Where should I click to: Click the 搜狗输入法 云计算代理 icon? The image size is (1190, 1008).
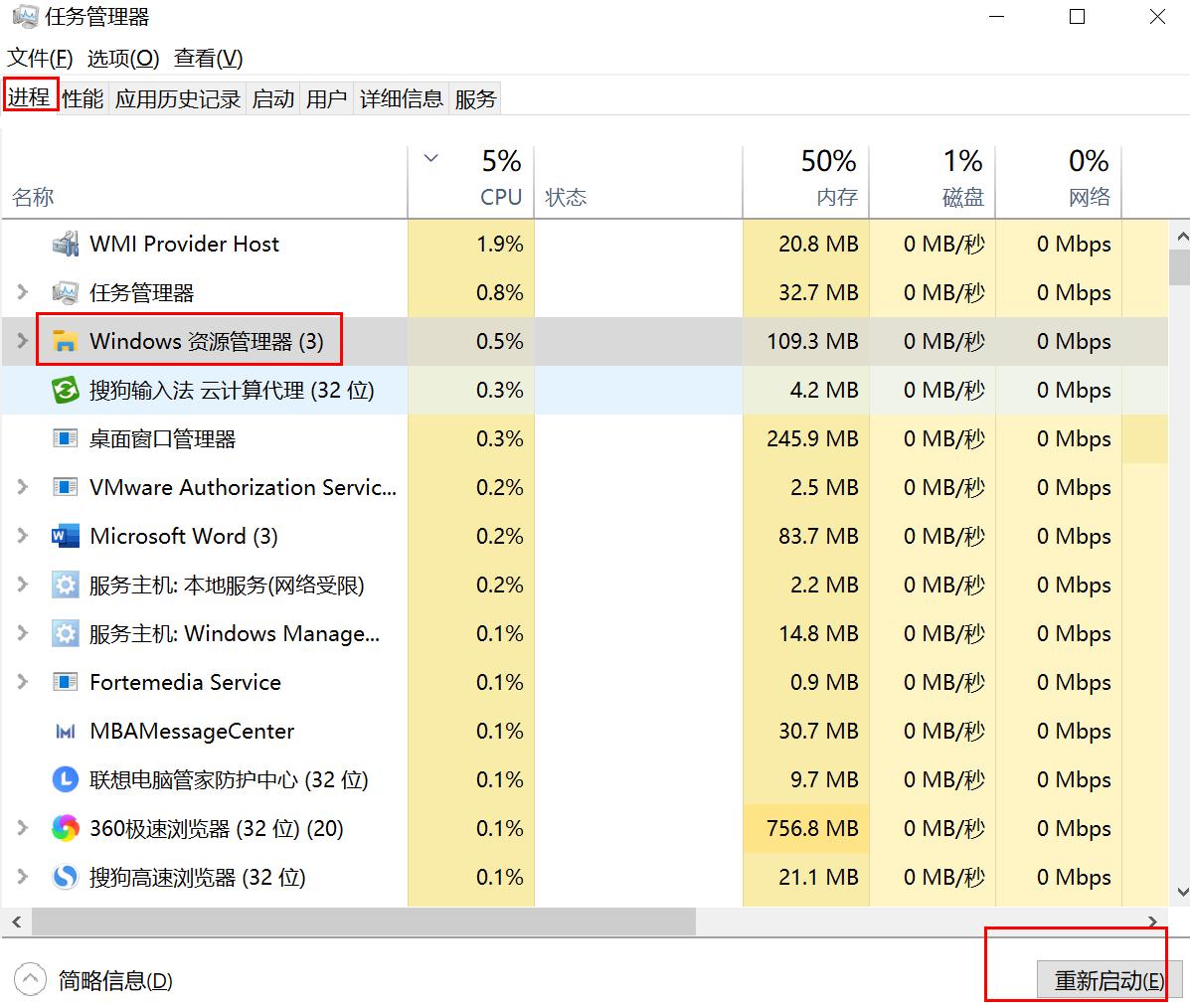click(x=65, y=390)
